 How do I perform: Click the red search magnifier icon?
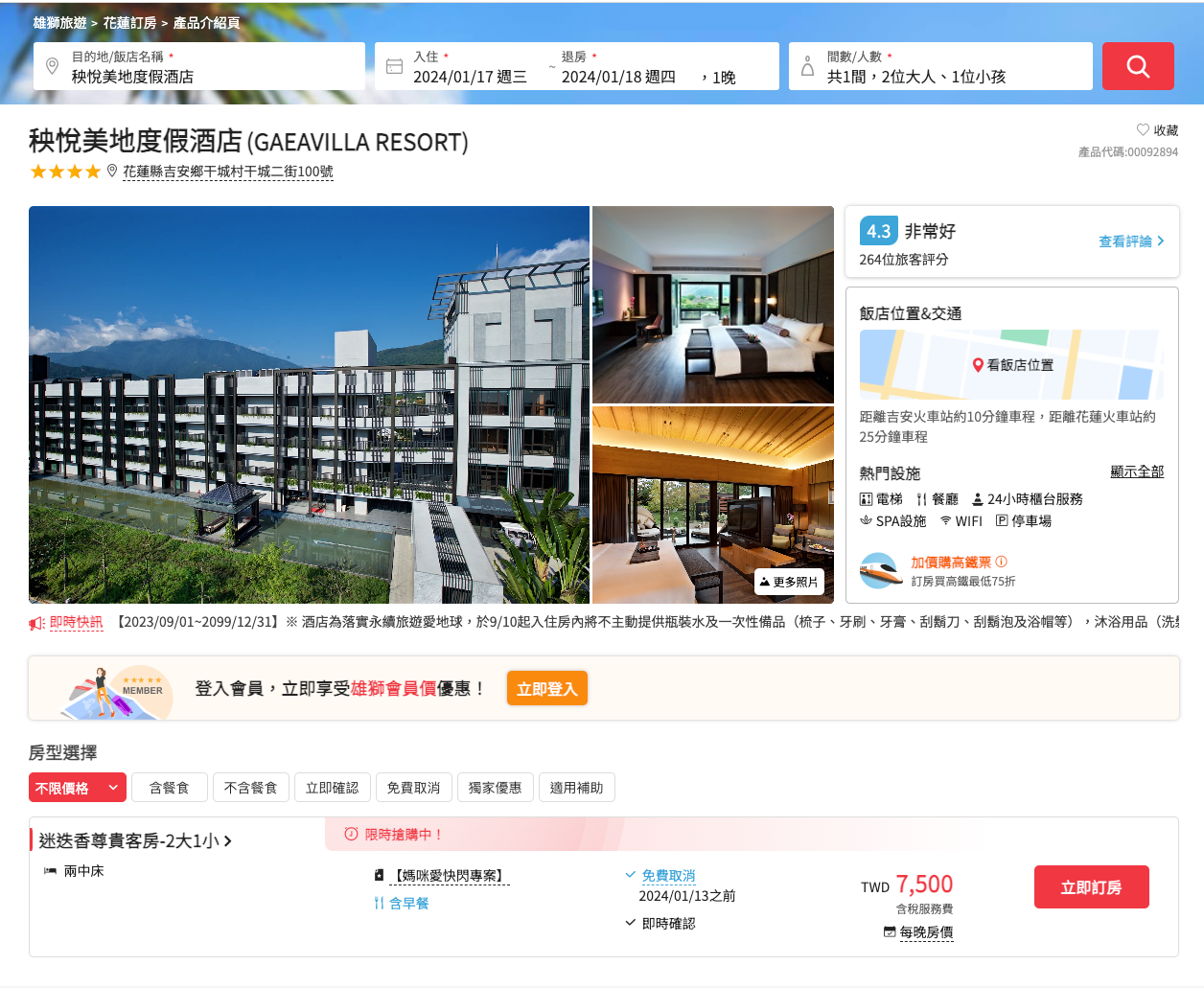pyautogui.click(x=1138, y=65)
